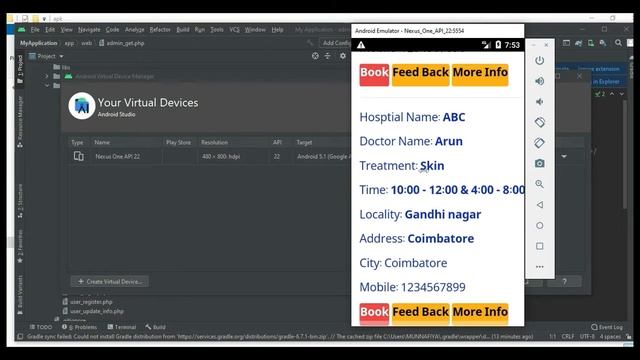Select user_update_info.php in project tree
Screen dimensions: 640x360
tap(93, 311)
